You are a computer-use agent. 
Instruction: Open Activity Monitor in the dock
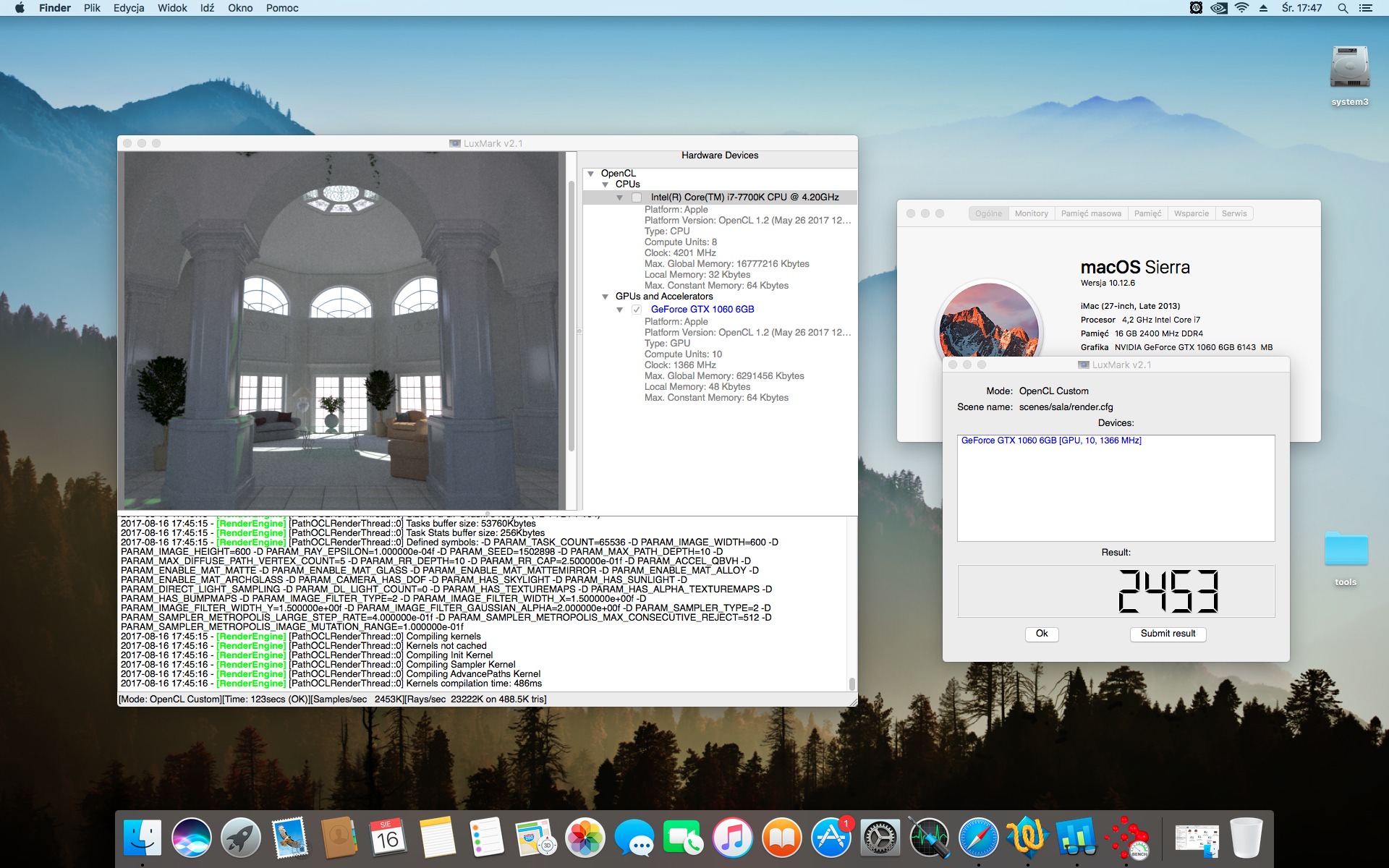(x=929, y=838)
